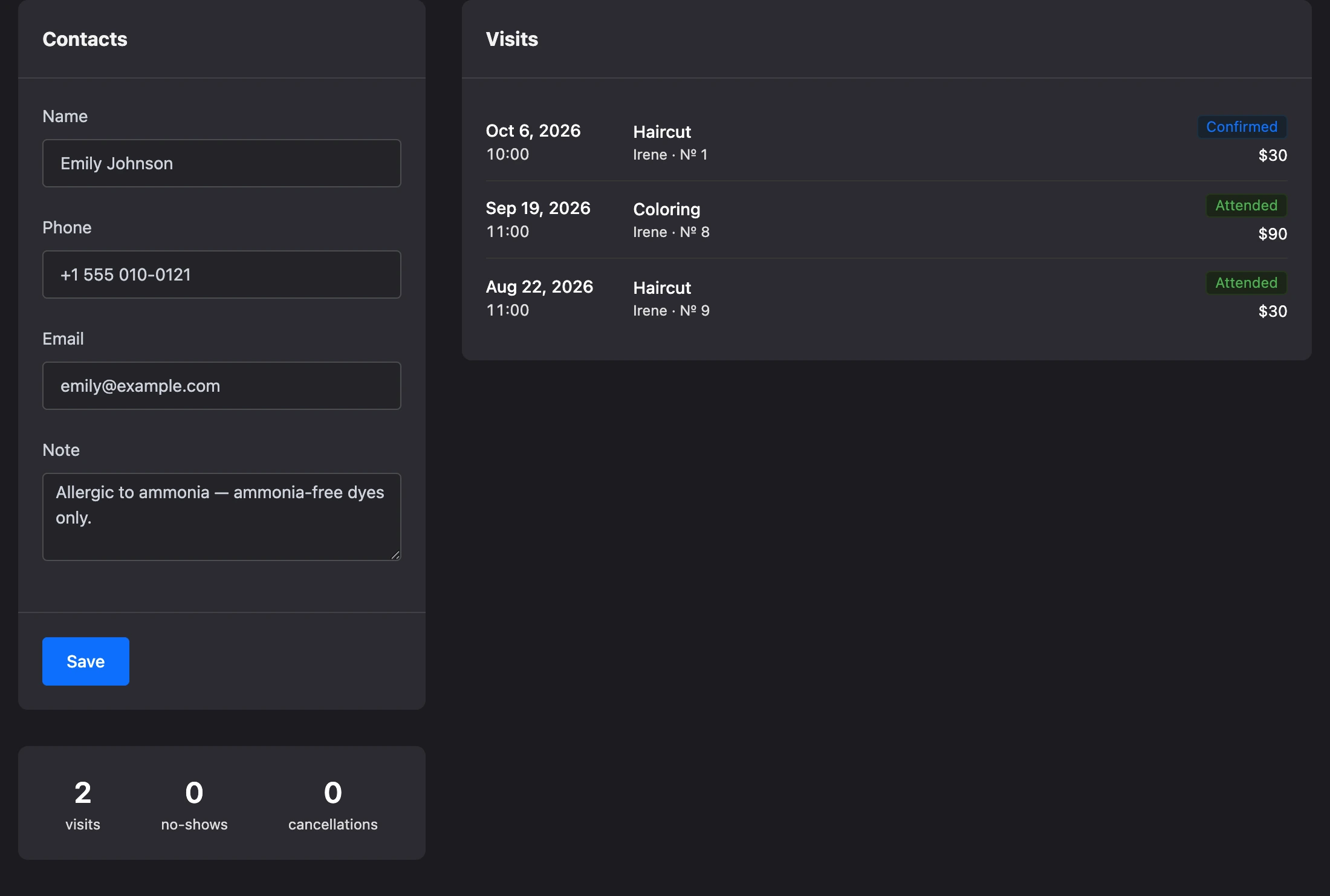Click the Confirmed status badge
1330x896 pixels.
[x=1242, y=127]
